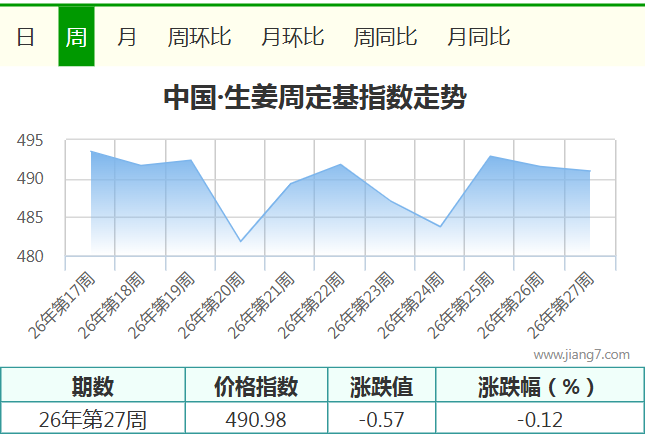
Task: Select the 周同比 tab
Action: click(x=385, y=37)
